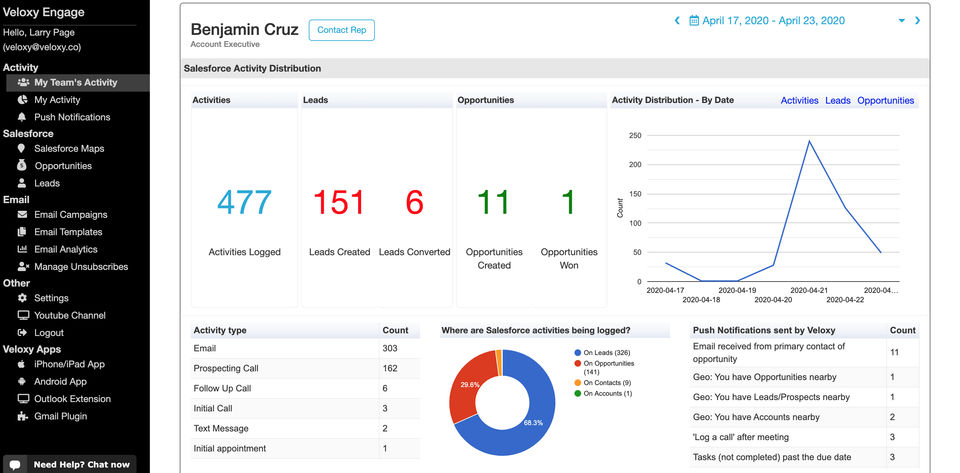Click the Initial appointment activity row
The height and width of the screenshot is (473, 960).
coord(306,449)
